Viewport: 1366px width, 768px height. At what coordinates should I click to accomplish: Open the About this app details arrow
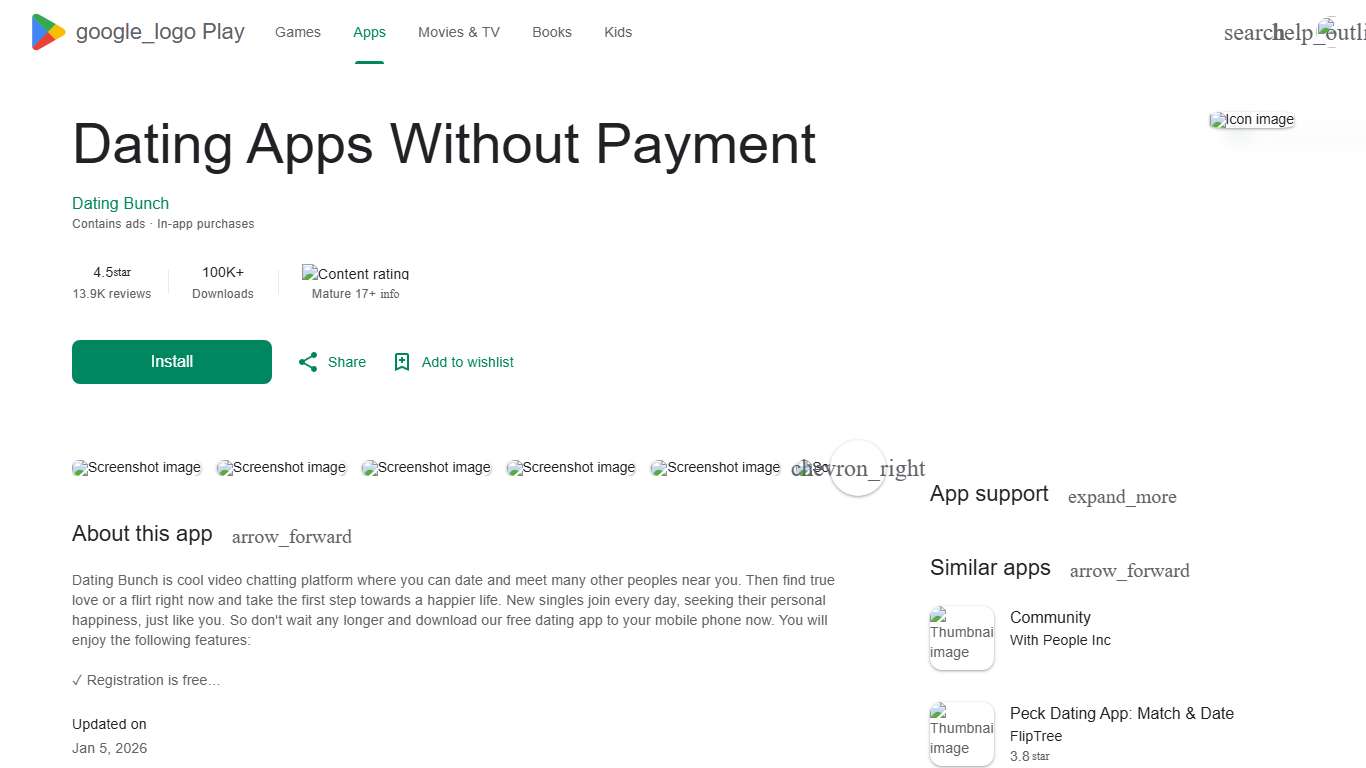click(x=291, y=537)
